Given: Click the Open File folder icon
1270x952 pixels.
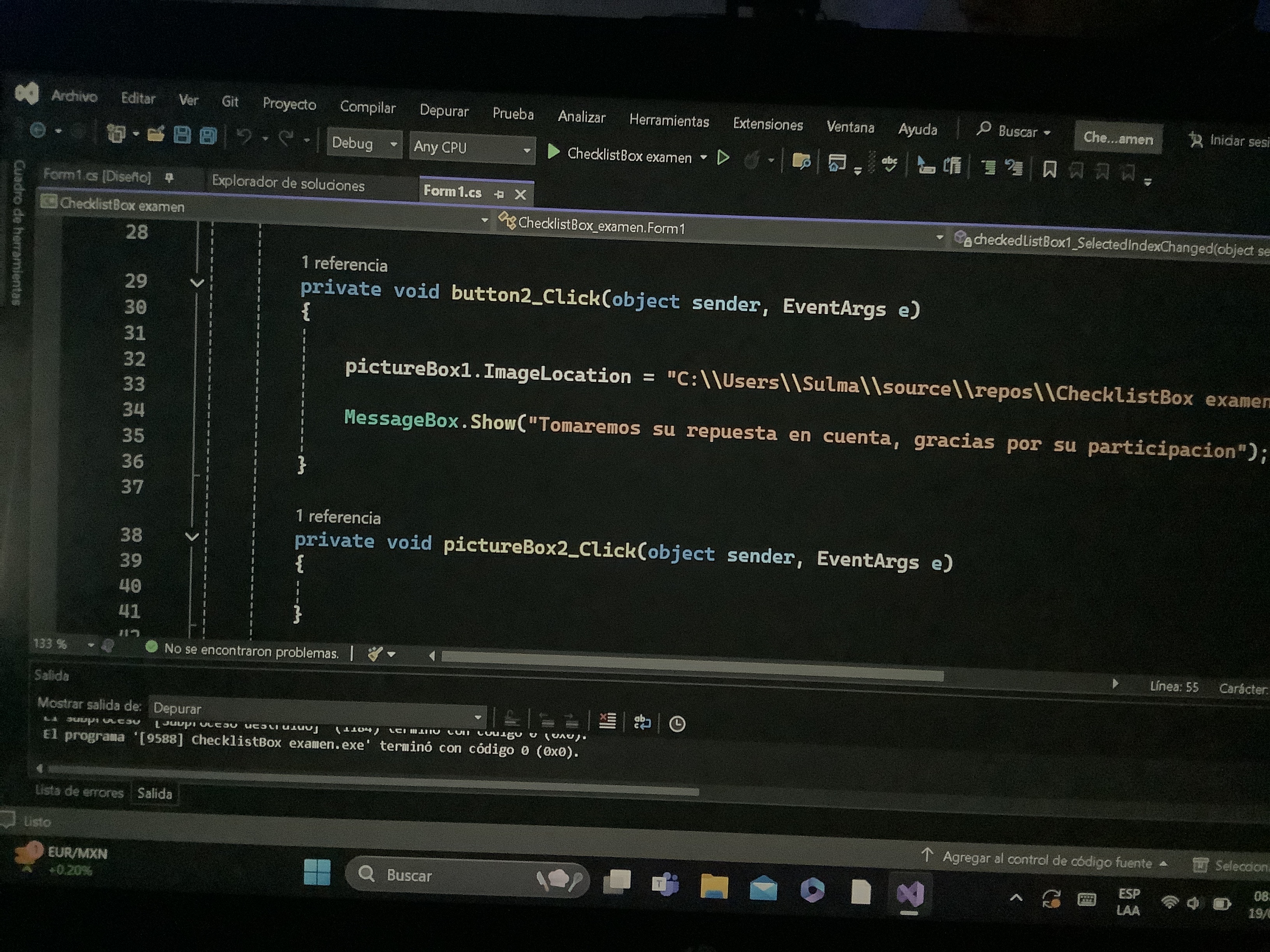Looking at the screenshot, I should tap(155, 134).
